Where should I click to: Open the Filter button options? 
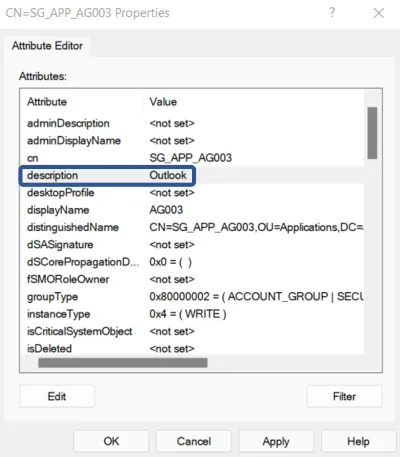(344, 396)
